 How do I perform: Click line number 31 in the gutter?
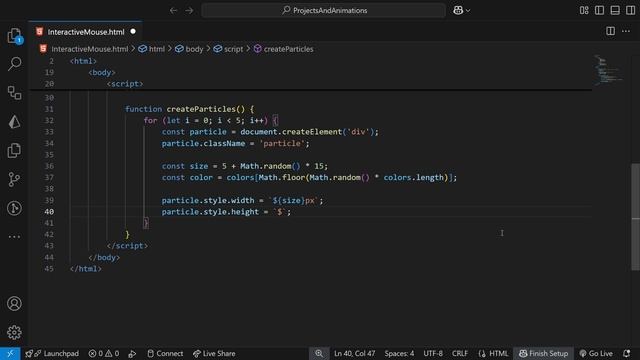click(49, 109)
